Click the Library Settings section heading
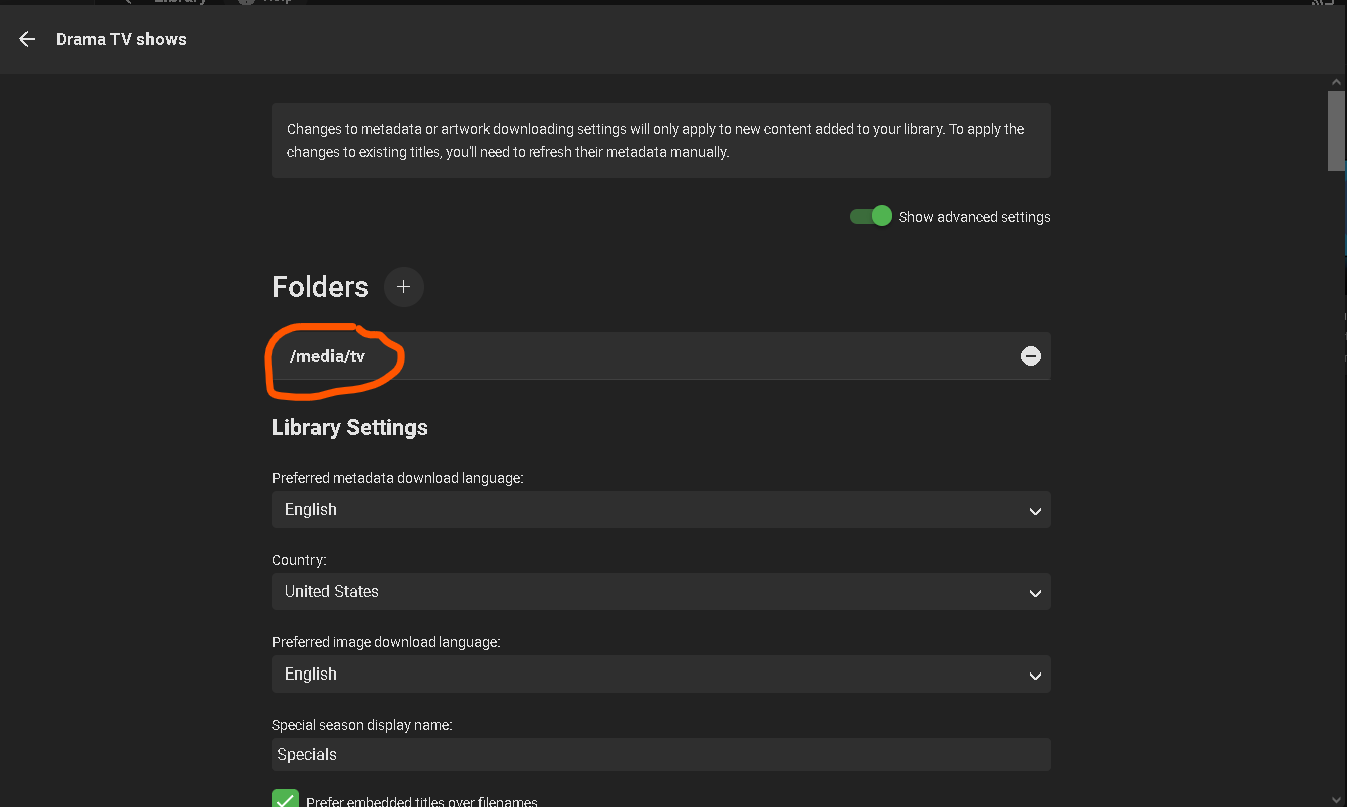Screen dimensions: 1347x807 pyautogui.click(x=349, y=427)
